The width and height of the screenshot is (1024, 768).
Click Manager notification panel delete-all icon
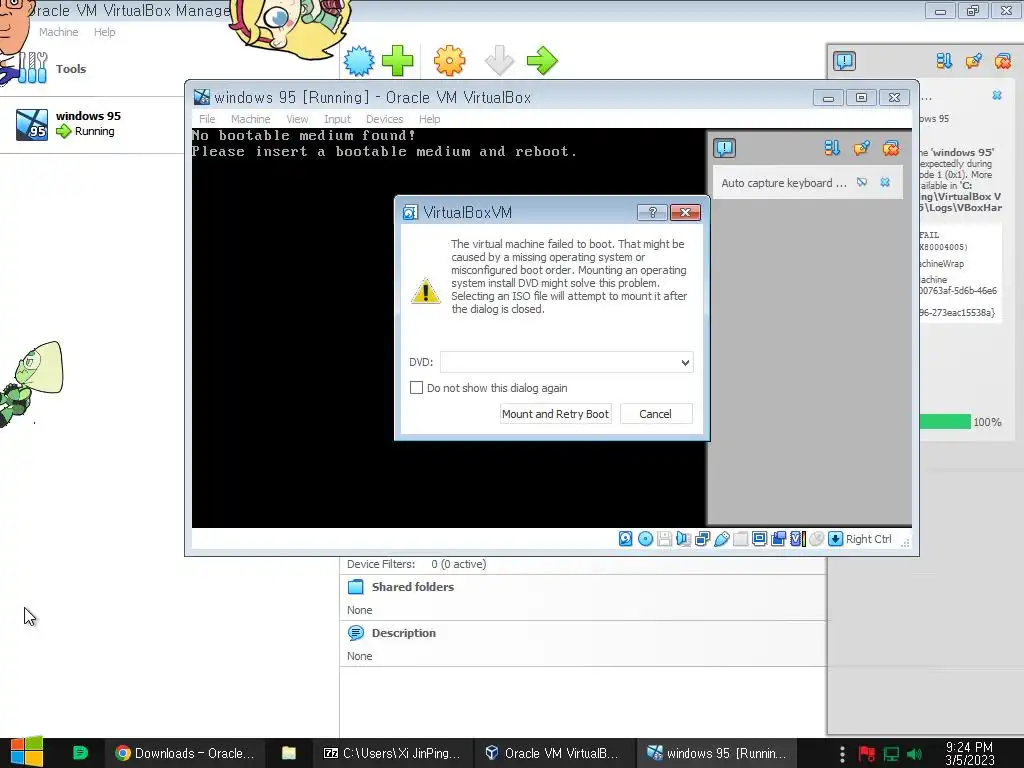pyautogui.click(x=1002, y=61)
